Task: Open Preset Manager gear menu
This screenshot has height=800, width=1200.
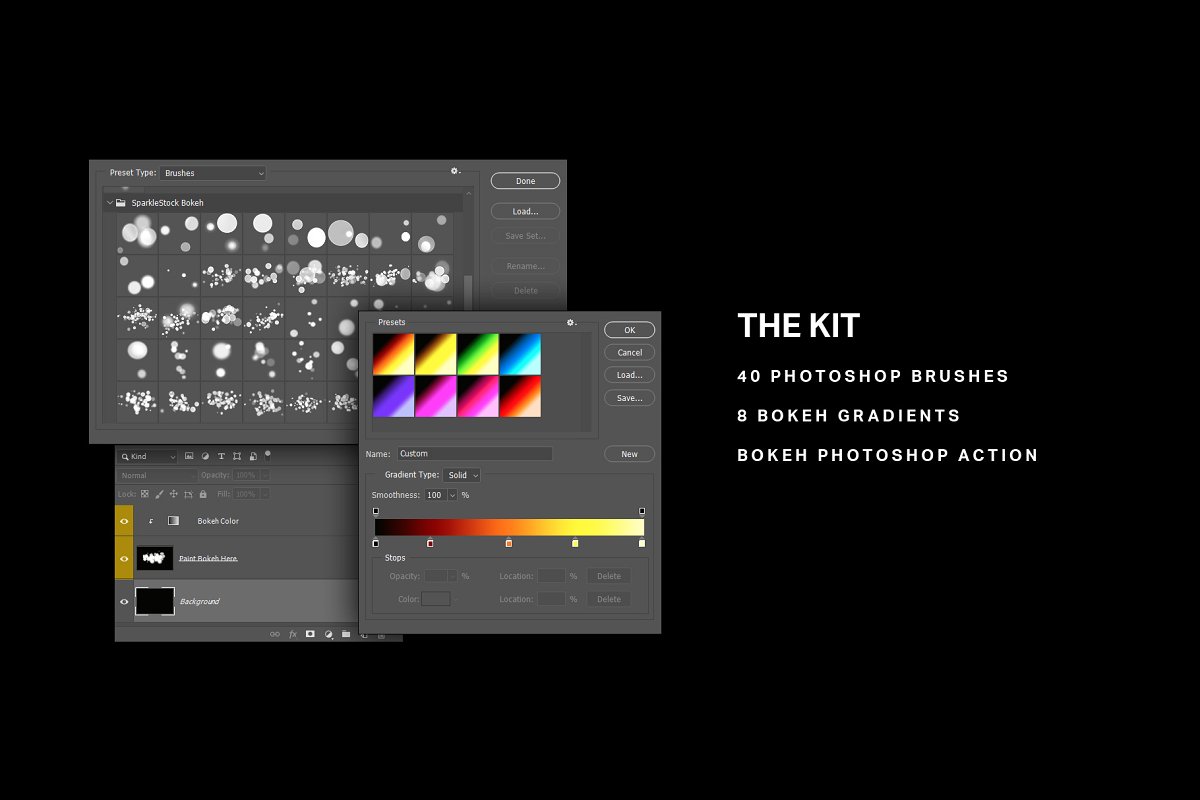Action: [455, 172]
